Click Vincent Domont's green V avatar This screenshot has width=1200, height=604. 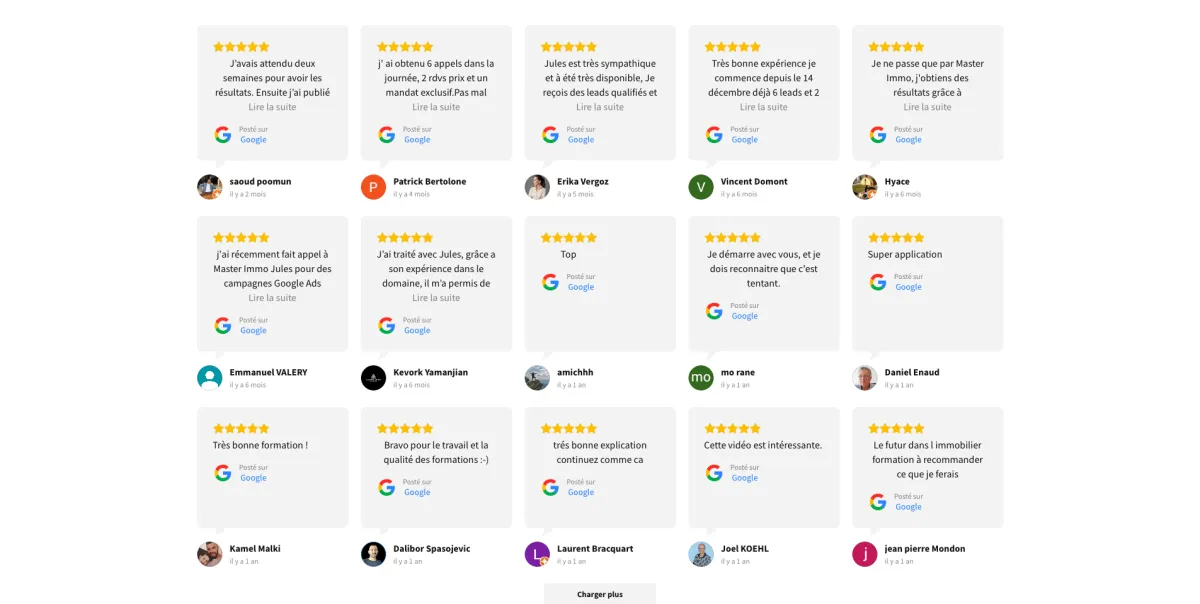point(701,187)
